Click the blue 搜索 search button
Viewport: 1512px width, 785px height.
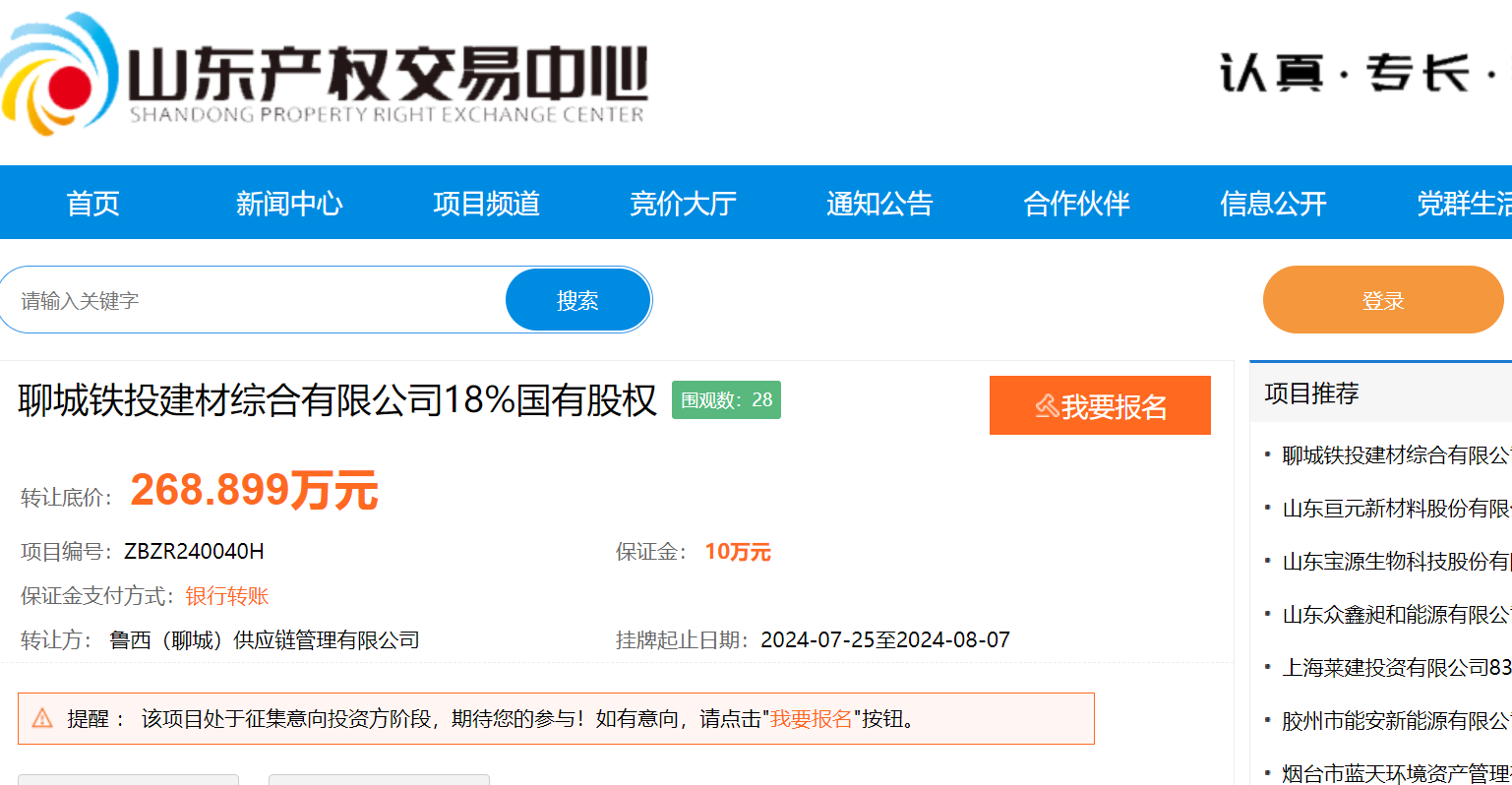click(578, 300)
